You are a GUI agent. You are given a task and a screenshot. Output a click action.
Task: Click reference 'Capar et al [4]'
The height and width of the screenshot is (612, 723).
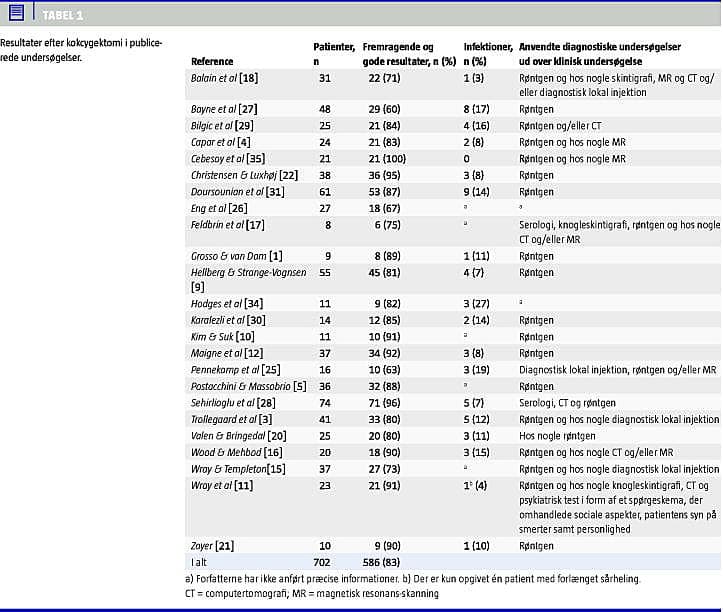pos(221,143)
